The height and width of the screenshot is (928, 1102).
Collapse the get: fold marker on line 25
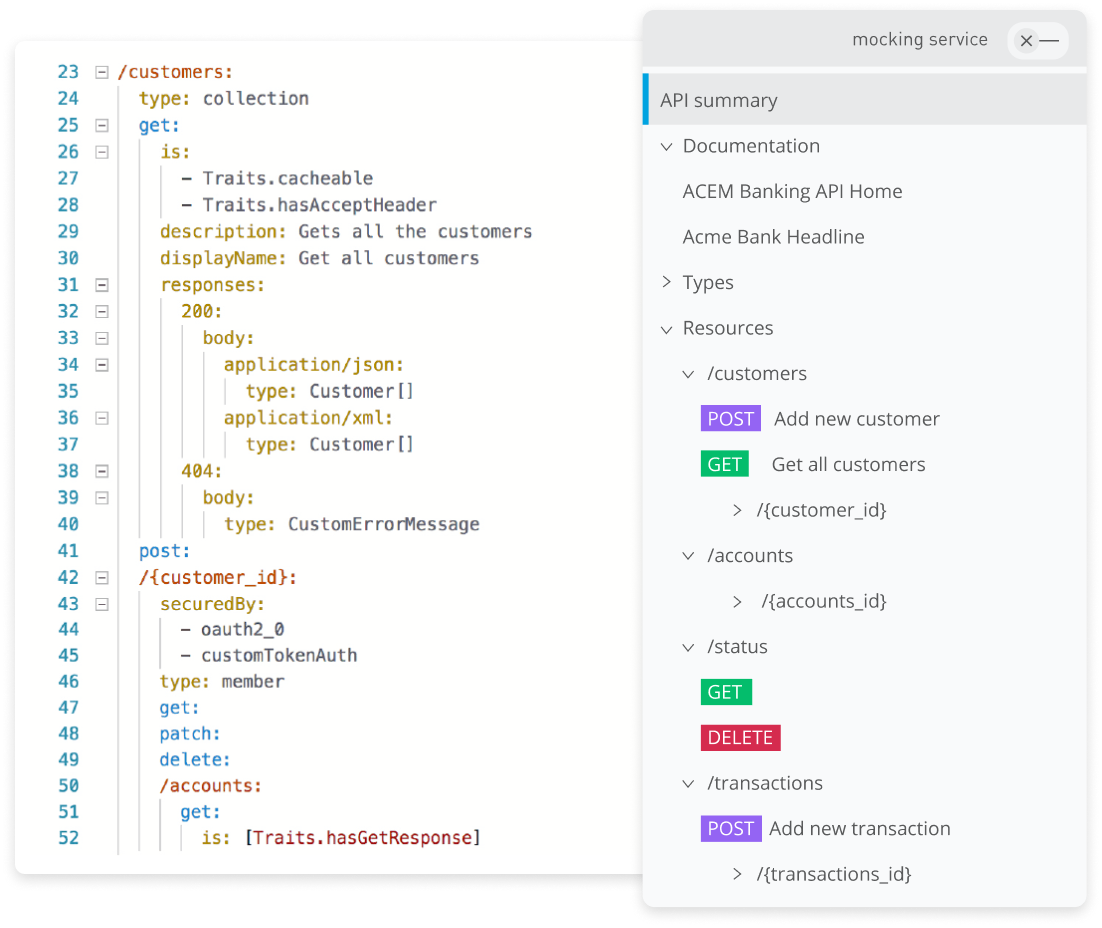pos(101,125)
